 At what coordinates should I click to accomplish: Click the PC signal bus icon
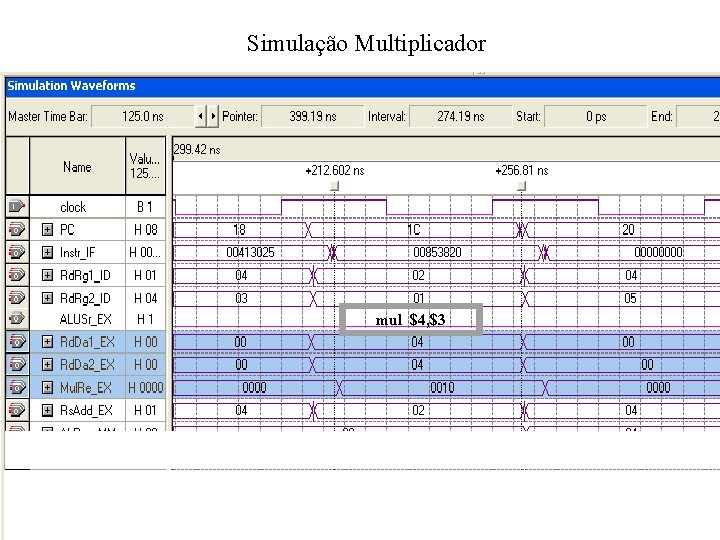point(17,229)
